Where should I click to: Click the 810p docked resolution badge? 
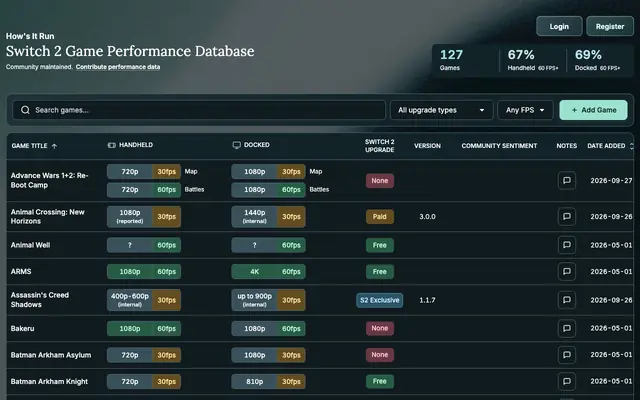click(x=254, y=381)
